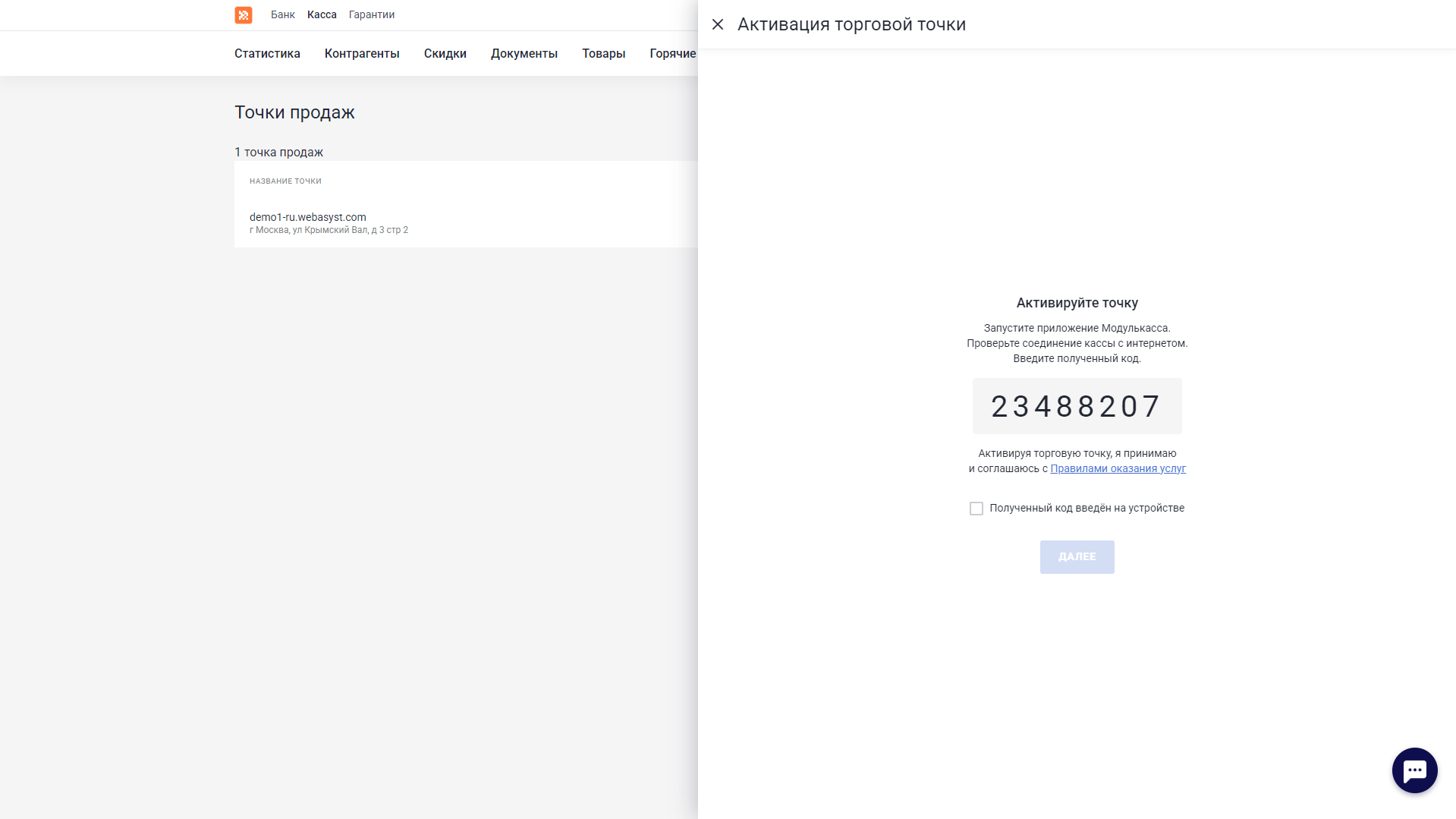The width and height of the screenshot is (1456, 819).
Task: Select the demo1-ru.webasyst.com sales point
Action: [308, 217]
